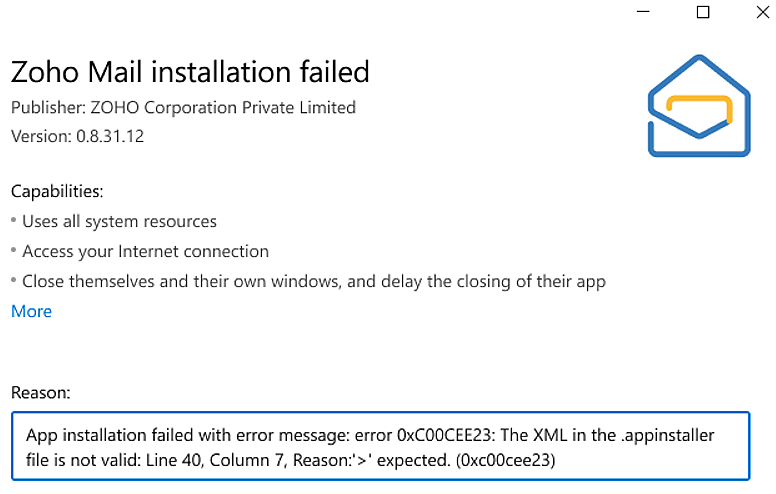Select the "Uses all system resources" capability
776x494 pixels.
click(119, 221)
